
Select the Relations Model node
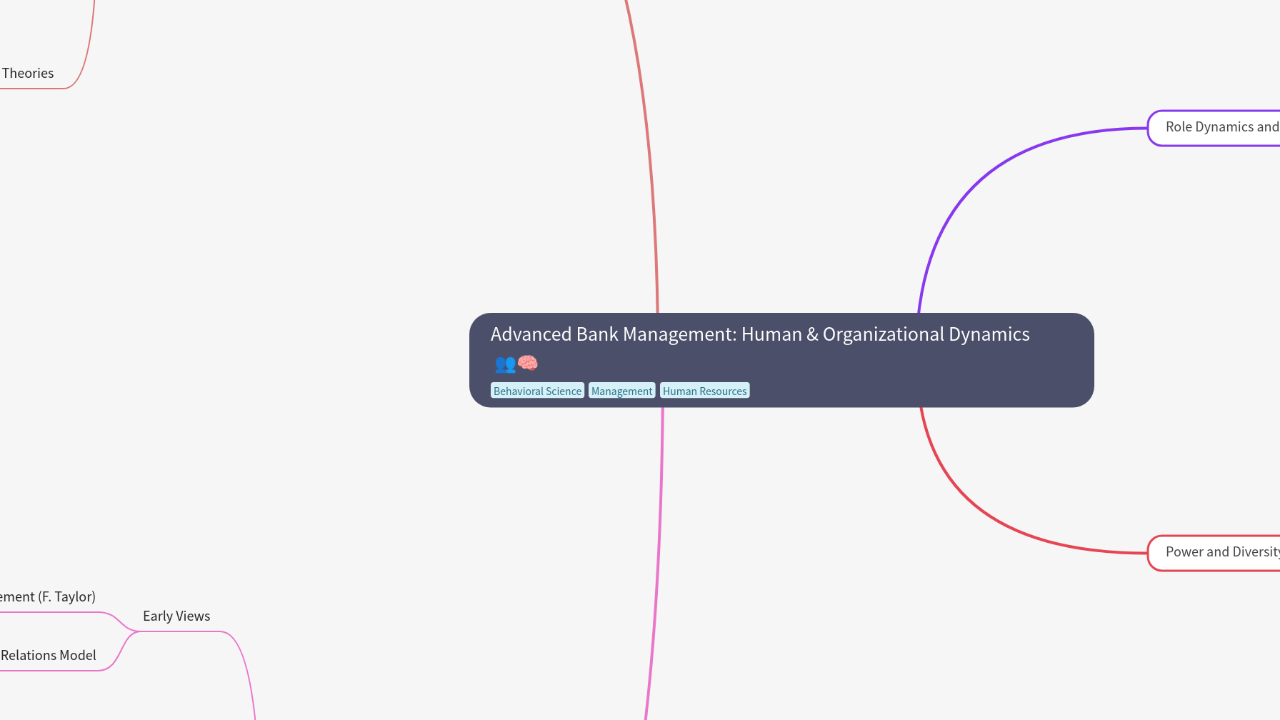tap(48, 656)
